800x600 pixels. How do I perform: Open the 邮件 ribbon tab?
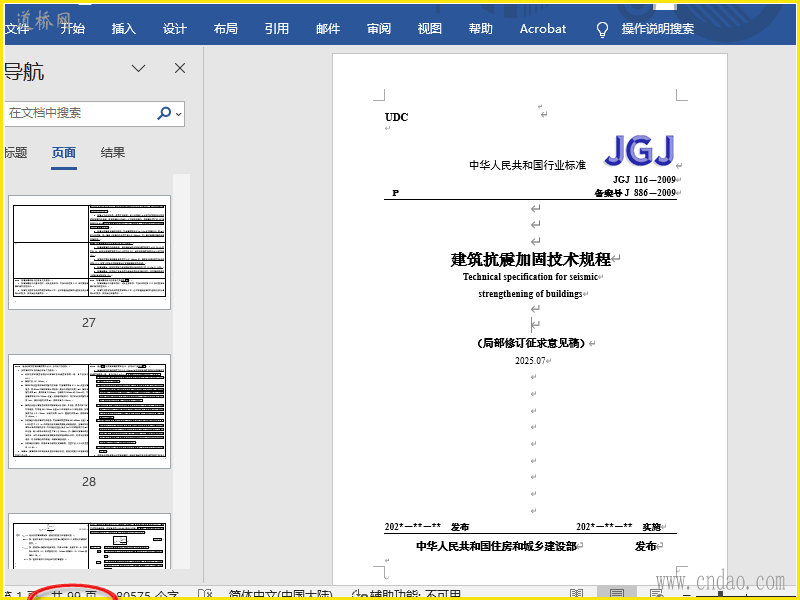328,29
